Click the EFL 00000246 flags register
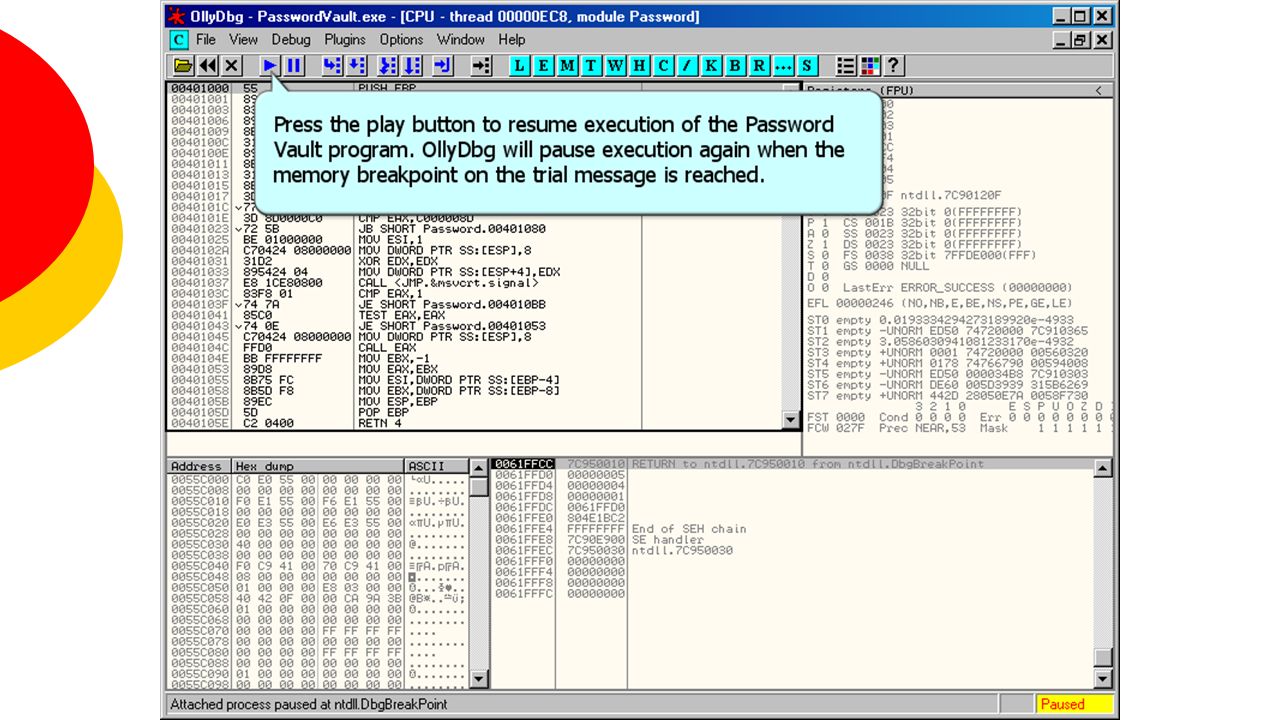Screen dimensions: 1280x720 coord(939,303)
